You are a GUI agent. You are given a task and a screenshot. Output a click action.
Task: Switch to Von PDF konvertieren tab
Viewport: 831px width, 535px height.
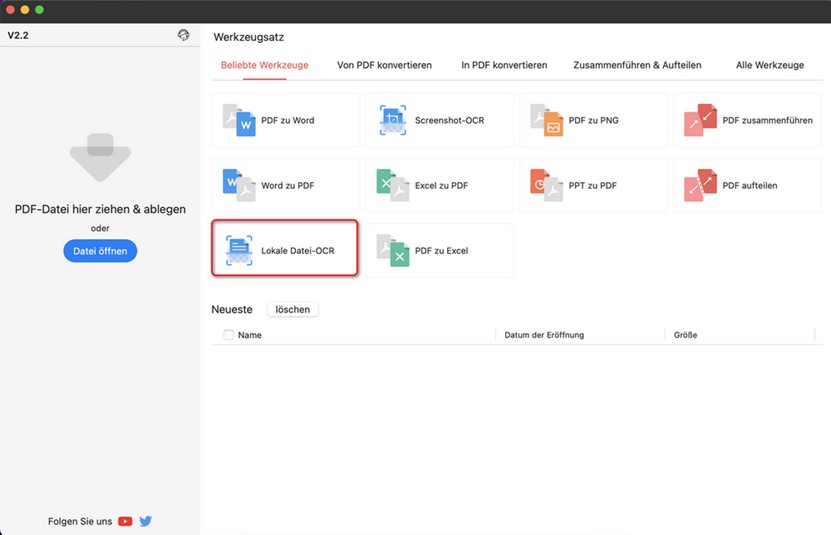[x=384, y=65]
